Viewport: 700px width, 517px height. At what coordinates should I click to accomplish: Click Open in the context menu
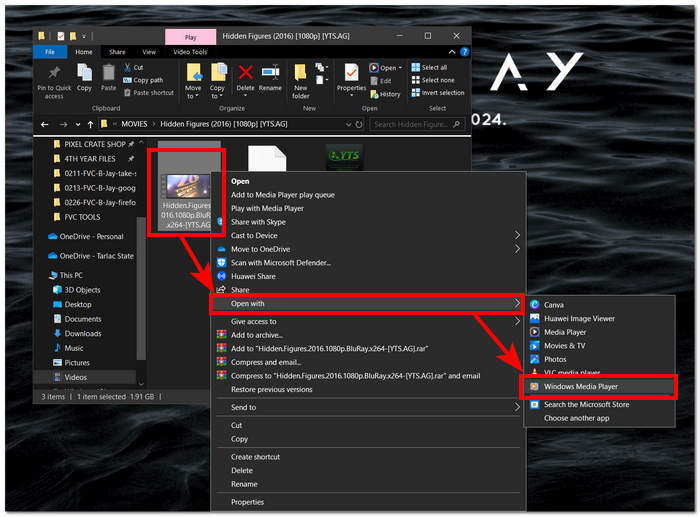pyautogui.click(x=240, y=182)
